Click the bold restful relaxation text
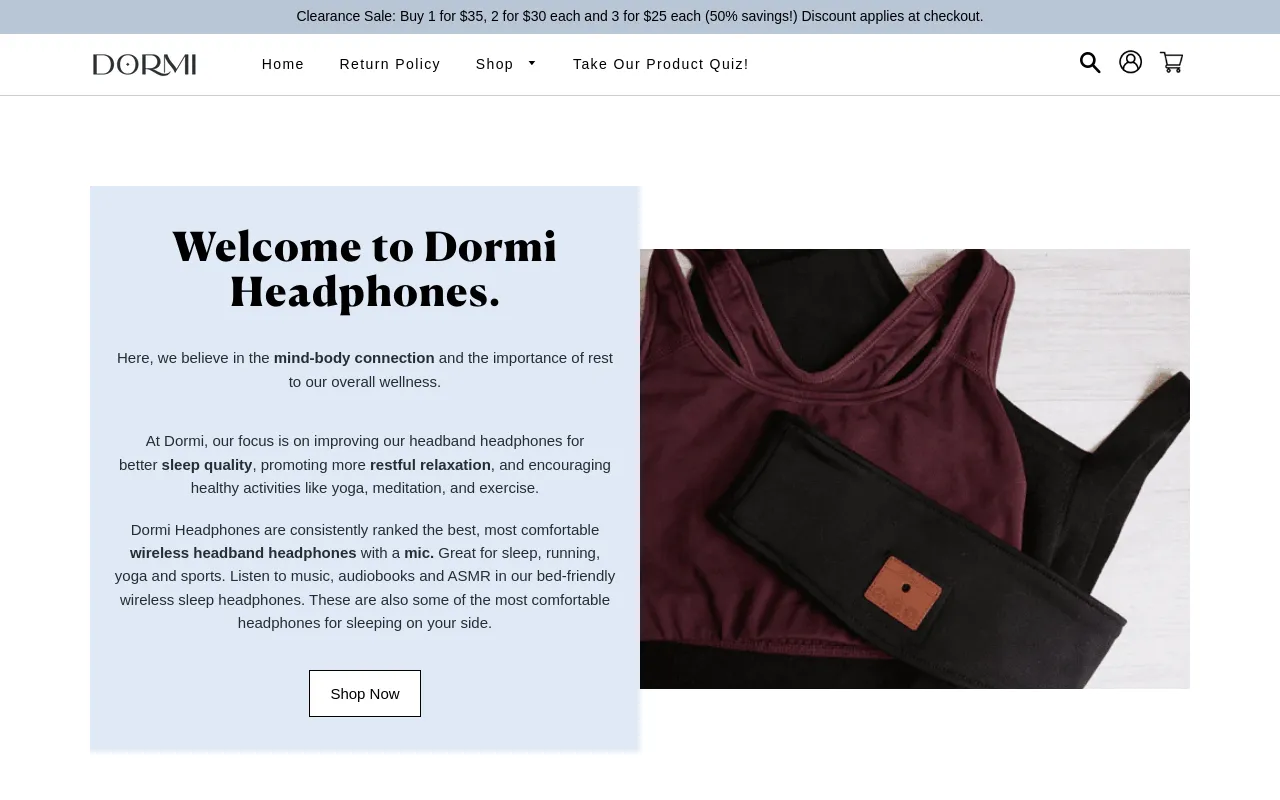The width and height of the screenshot is (1280, 800). 430,465
